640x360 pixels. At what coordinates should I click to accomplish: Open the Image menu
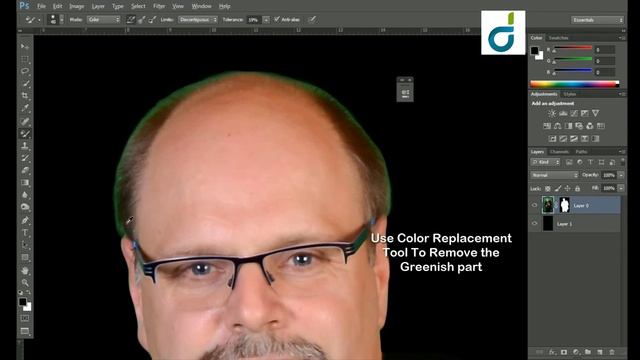point(76,6)
